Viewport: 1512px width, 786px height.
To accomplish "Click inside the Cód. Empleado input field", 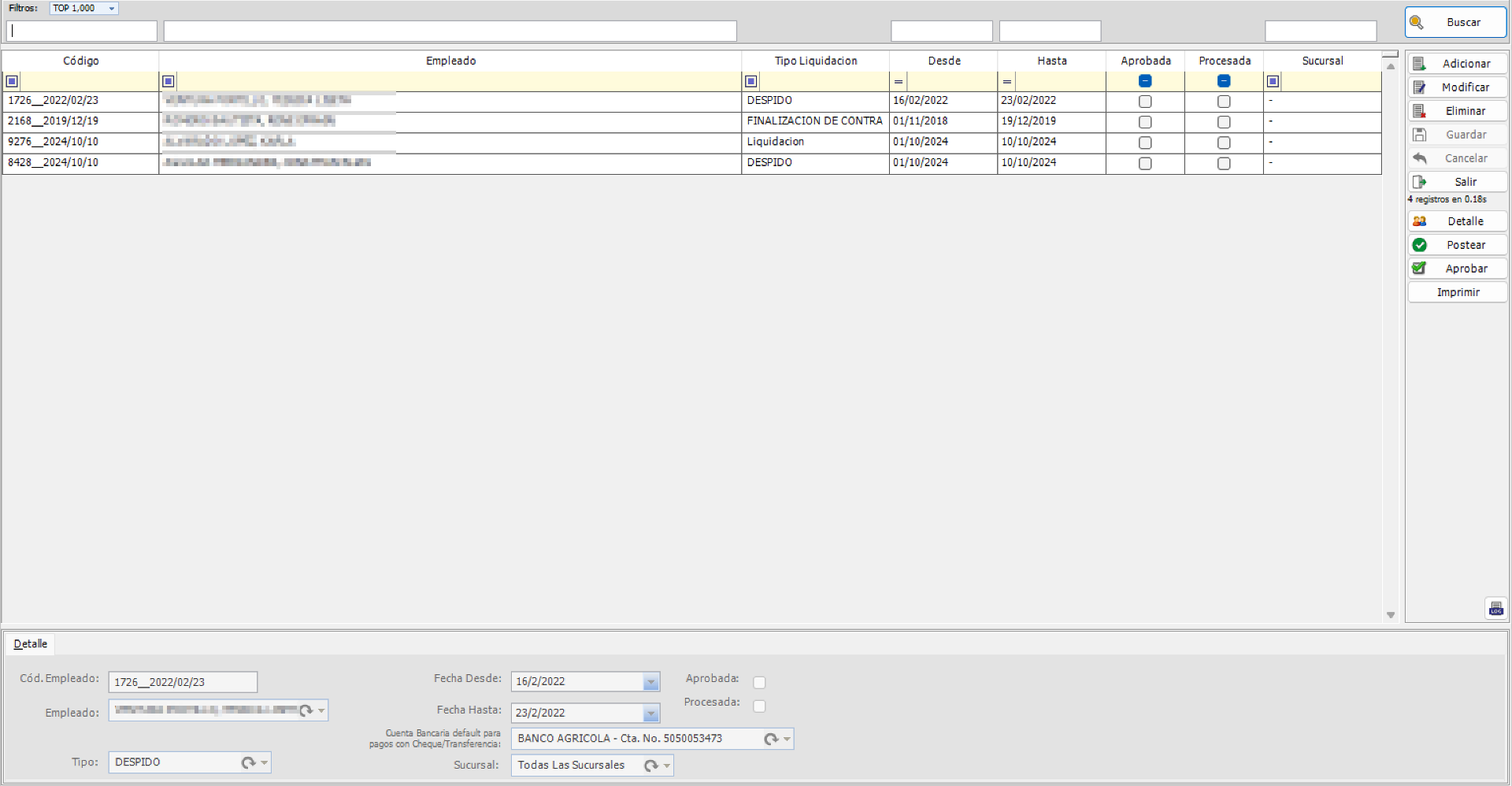I will (182, 682).
